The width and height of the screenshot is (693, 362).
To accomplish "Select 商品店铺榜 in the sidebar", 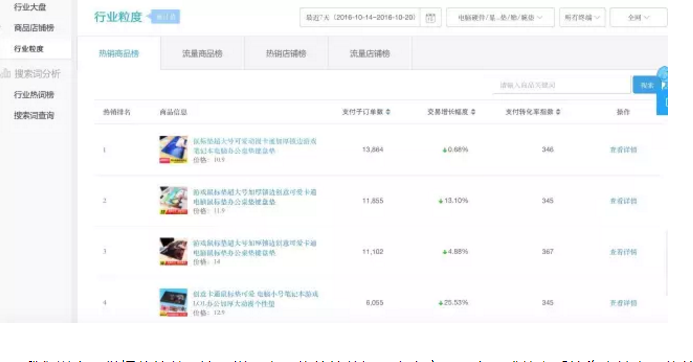I will click(x=34, y=28).
